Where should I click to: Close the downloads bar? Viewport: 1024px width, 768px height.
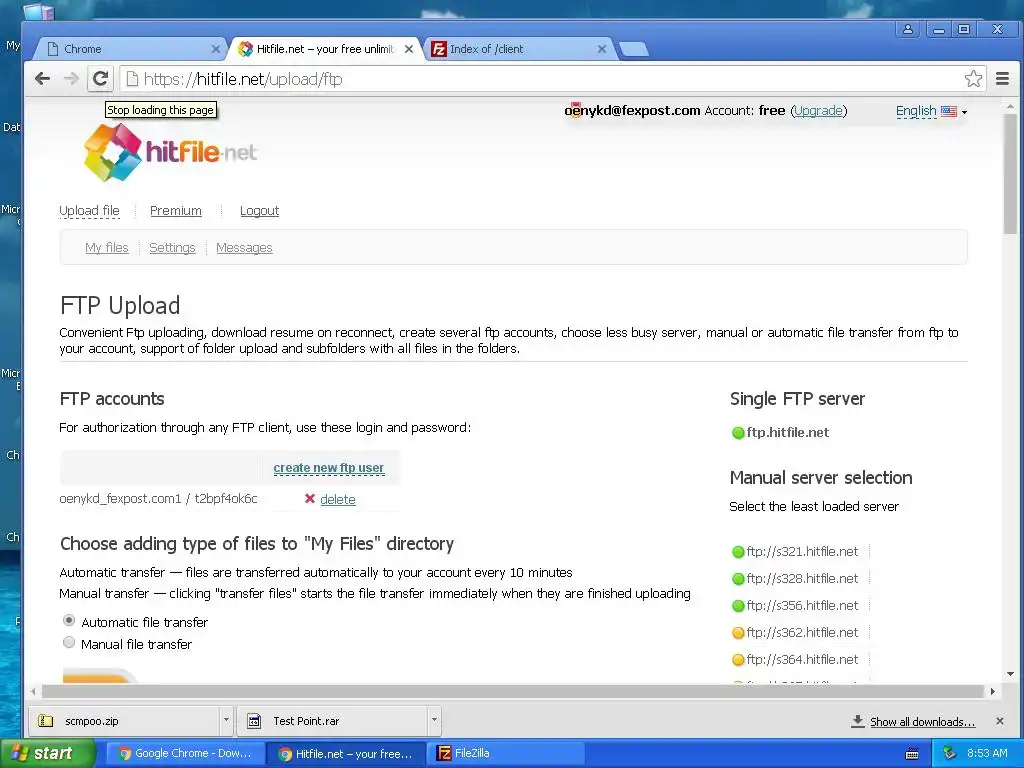[x=999, y=721]
